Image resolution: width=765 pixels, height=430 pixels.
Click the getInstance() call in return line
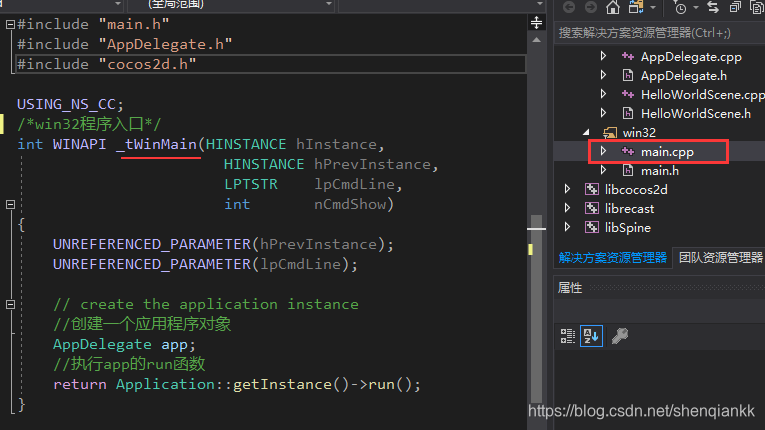(290, 385)
